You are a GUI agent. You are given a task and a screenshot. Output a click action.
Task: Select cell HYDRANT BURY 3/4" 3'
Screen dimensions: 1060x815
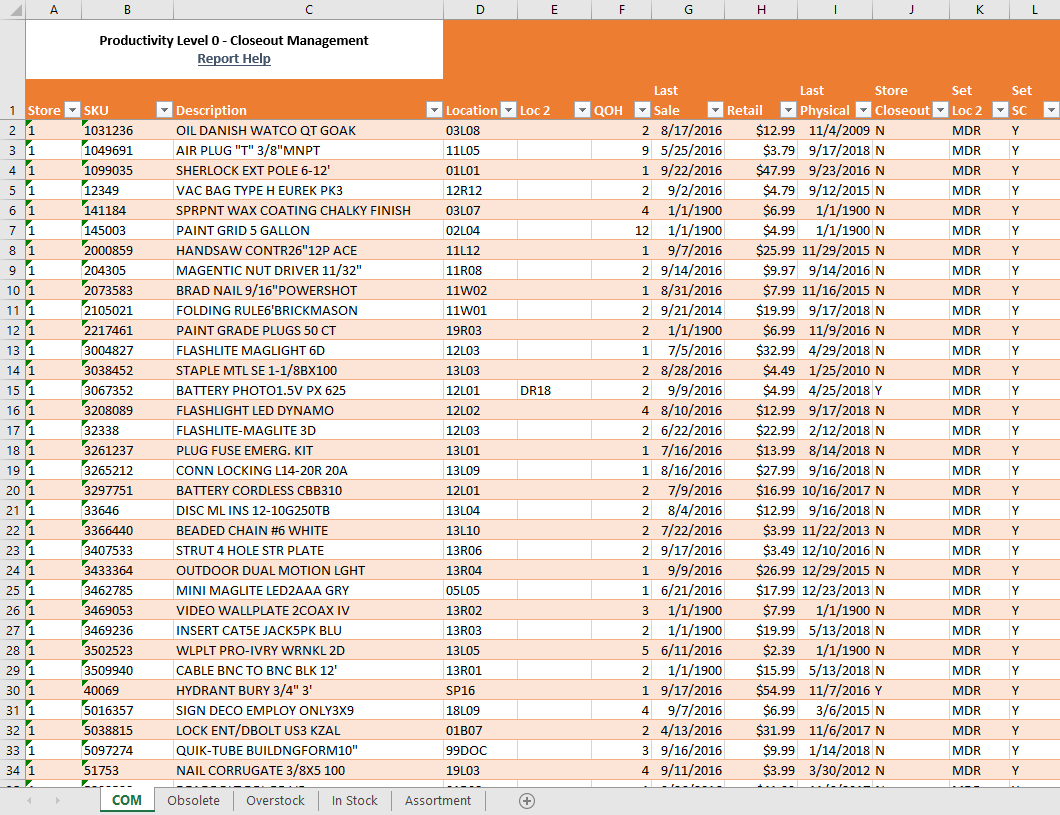coord(308,691)
